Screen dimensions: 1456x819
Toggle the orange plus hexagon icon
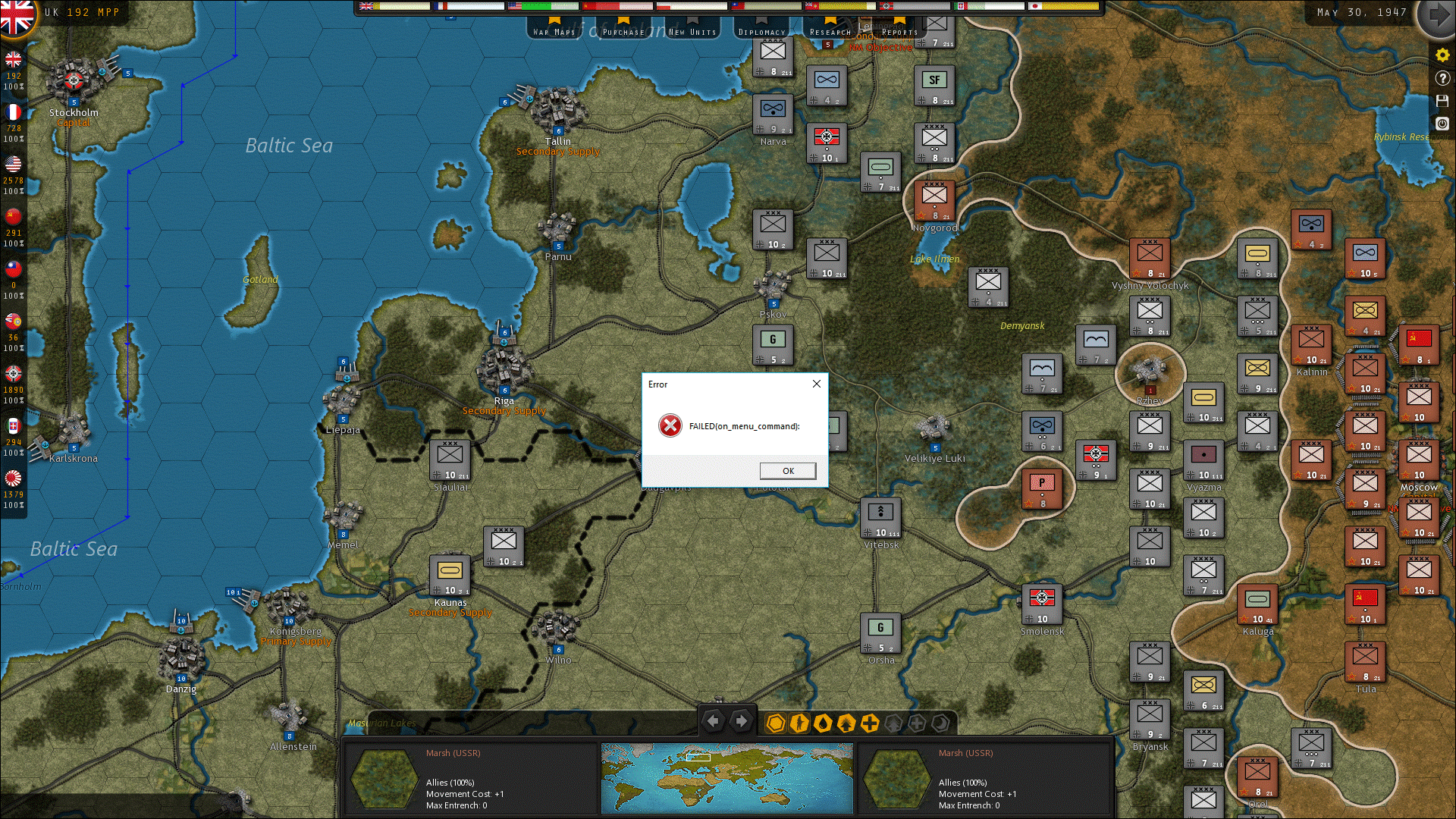869,723
